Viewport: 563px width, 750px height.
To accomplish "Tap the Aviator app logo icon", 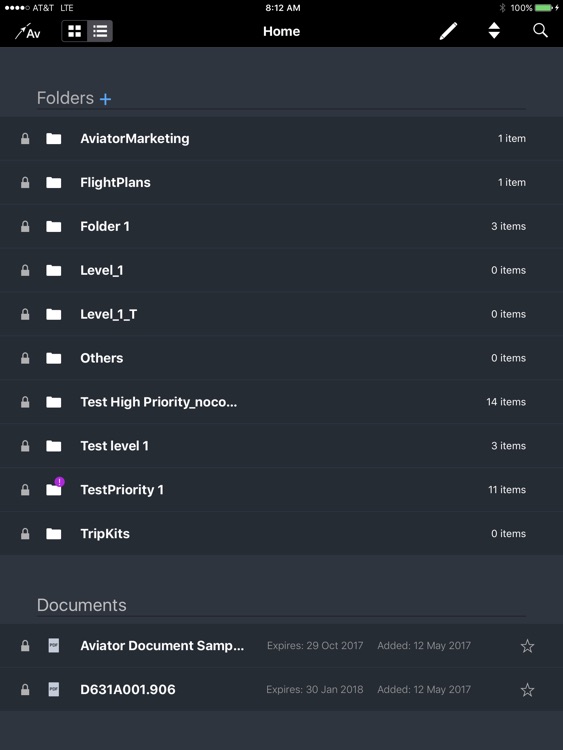I will click(27, 32).
